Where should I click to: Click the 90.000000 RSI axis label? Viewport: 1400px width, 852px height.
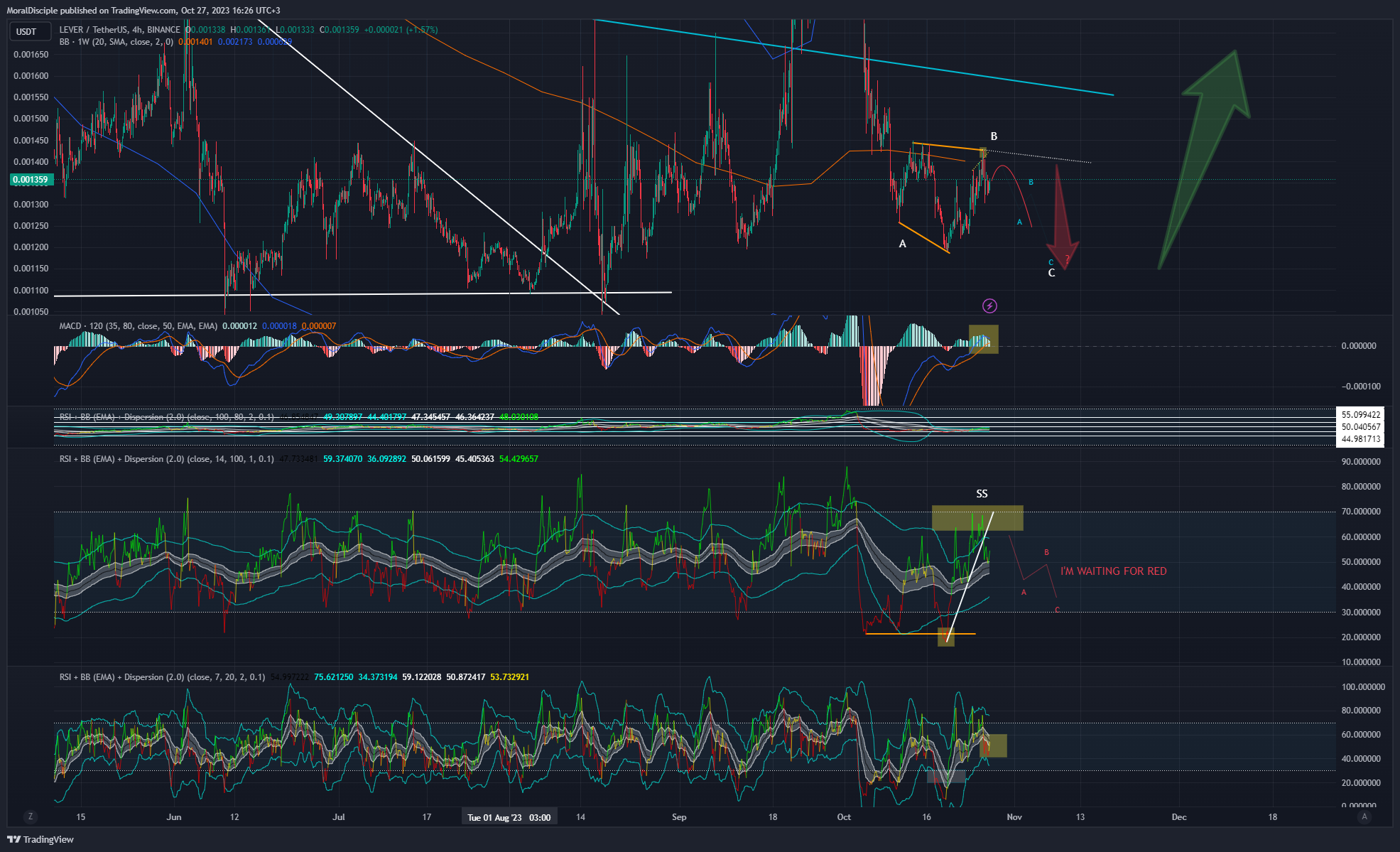pos(1361,462)
